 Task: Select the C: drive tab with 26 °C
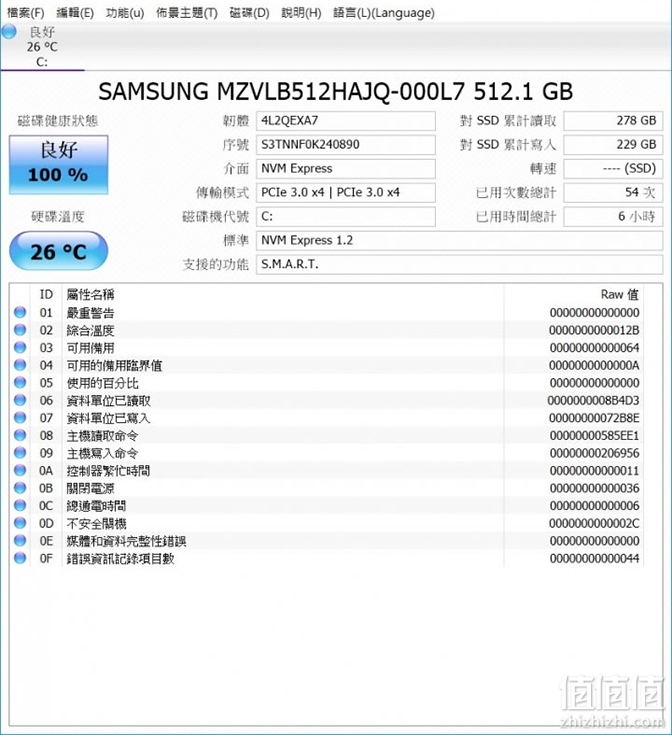[x=42, y=46]
